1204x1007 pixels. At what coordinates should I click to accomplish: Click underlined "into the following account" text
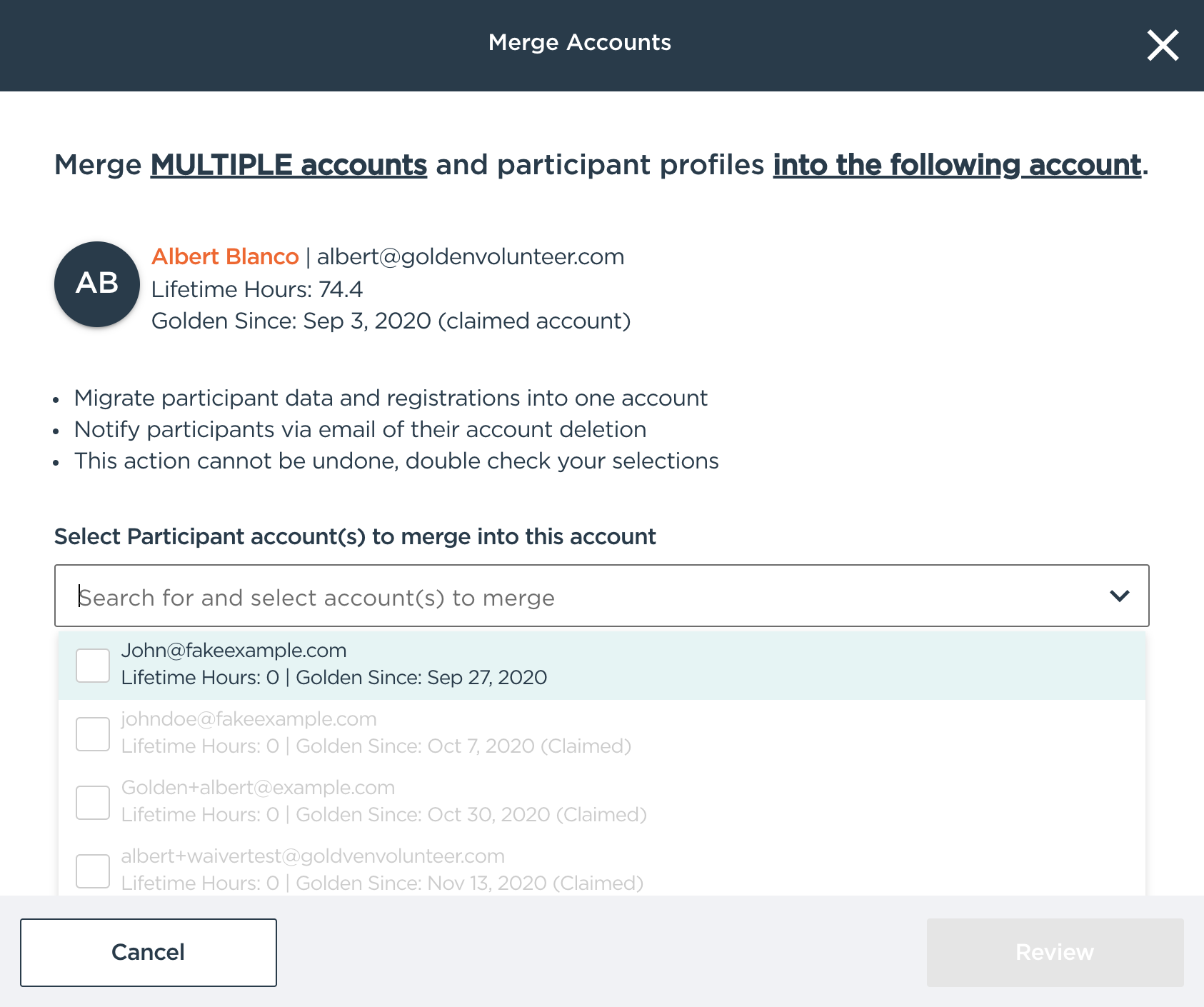click(x=957, y=165)
